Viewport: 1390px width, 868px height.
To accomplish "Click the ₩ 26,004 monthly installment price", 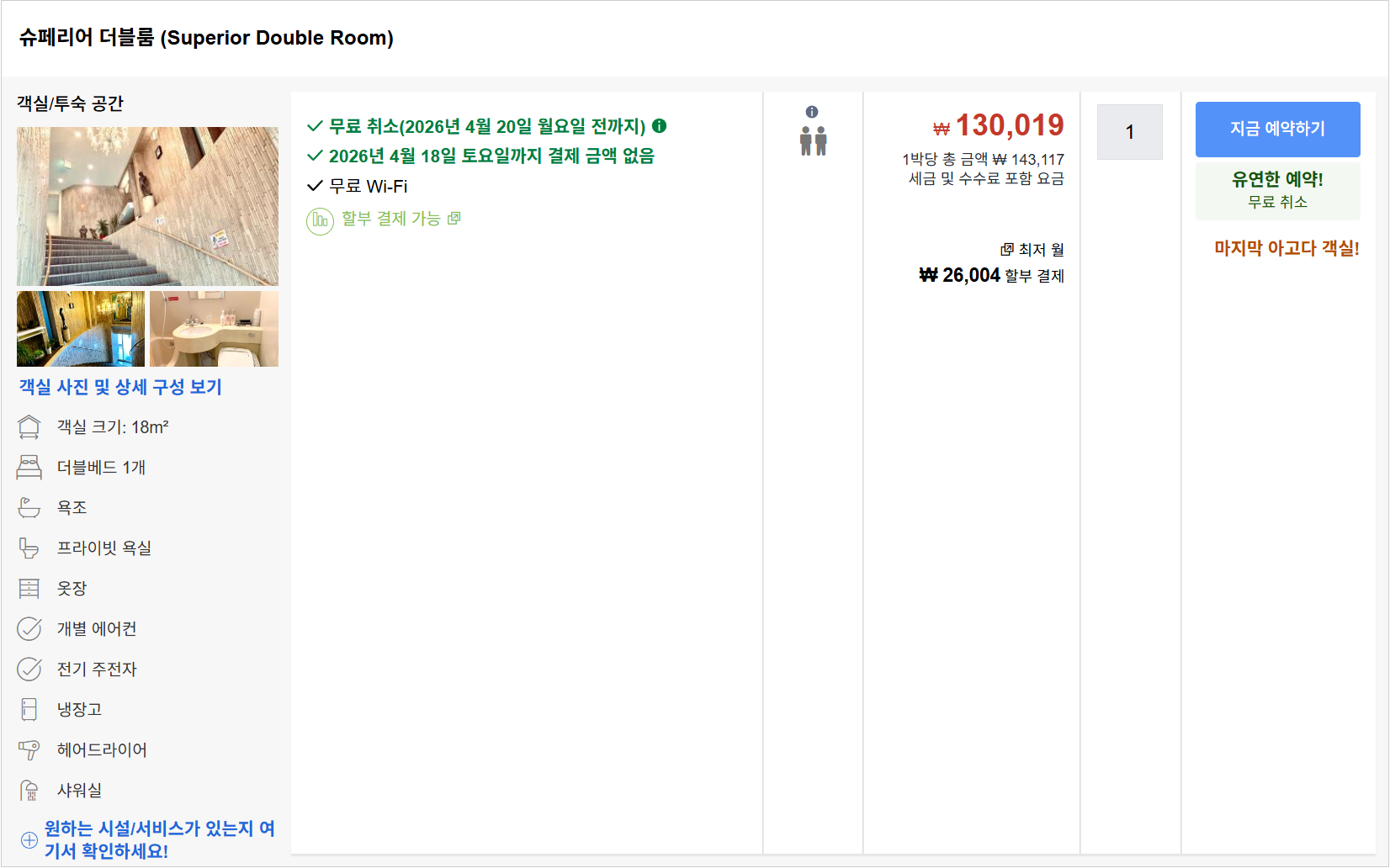I will (959, 276).
